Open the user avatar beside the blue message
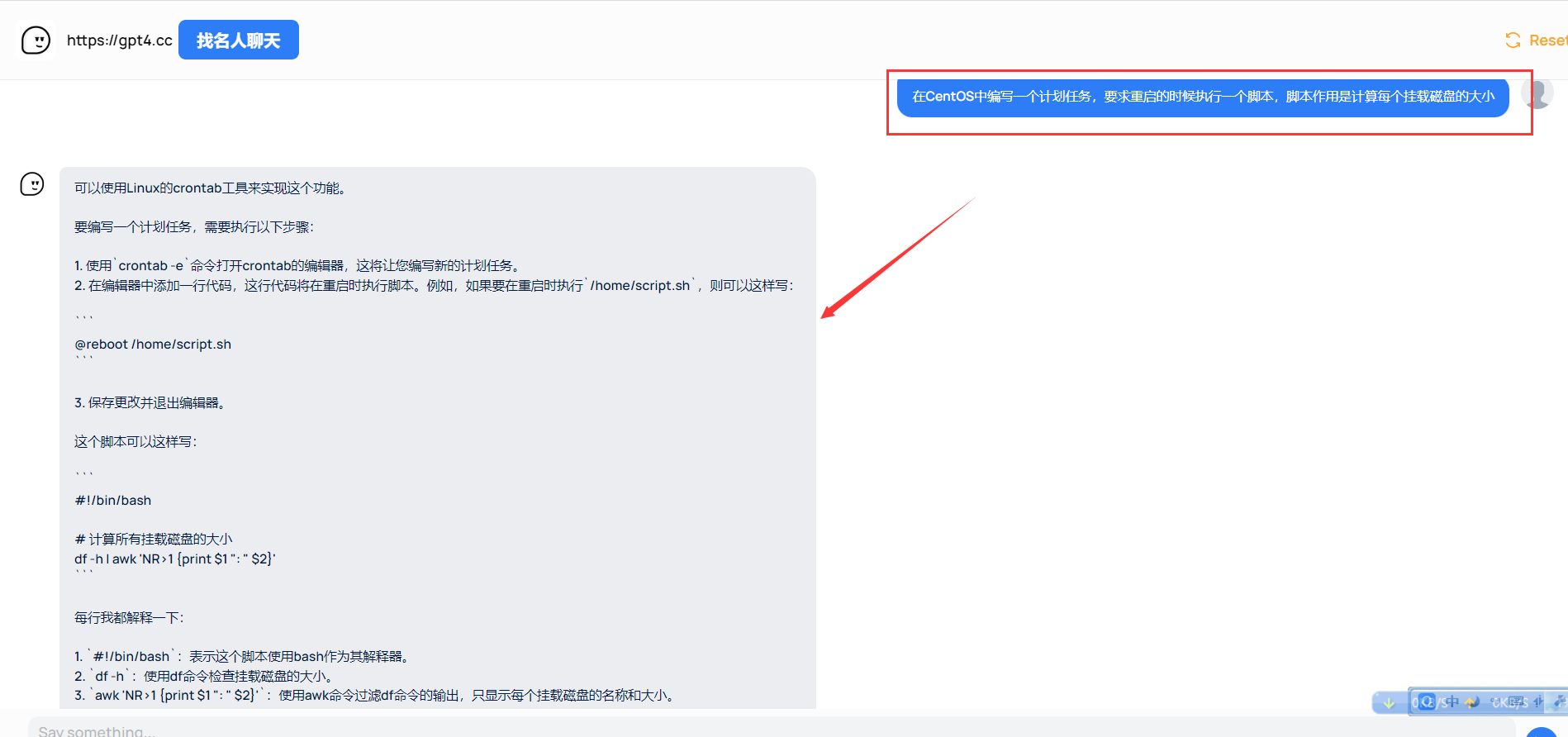Viewport: 1568px width, 737px height. point(1537,93)
